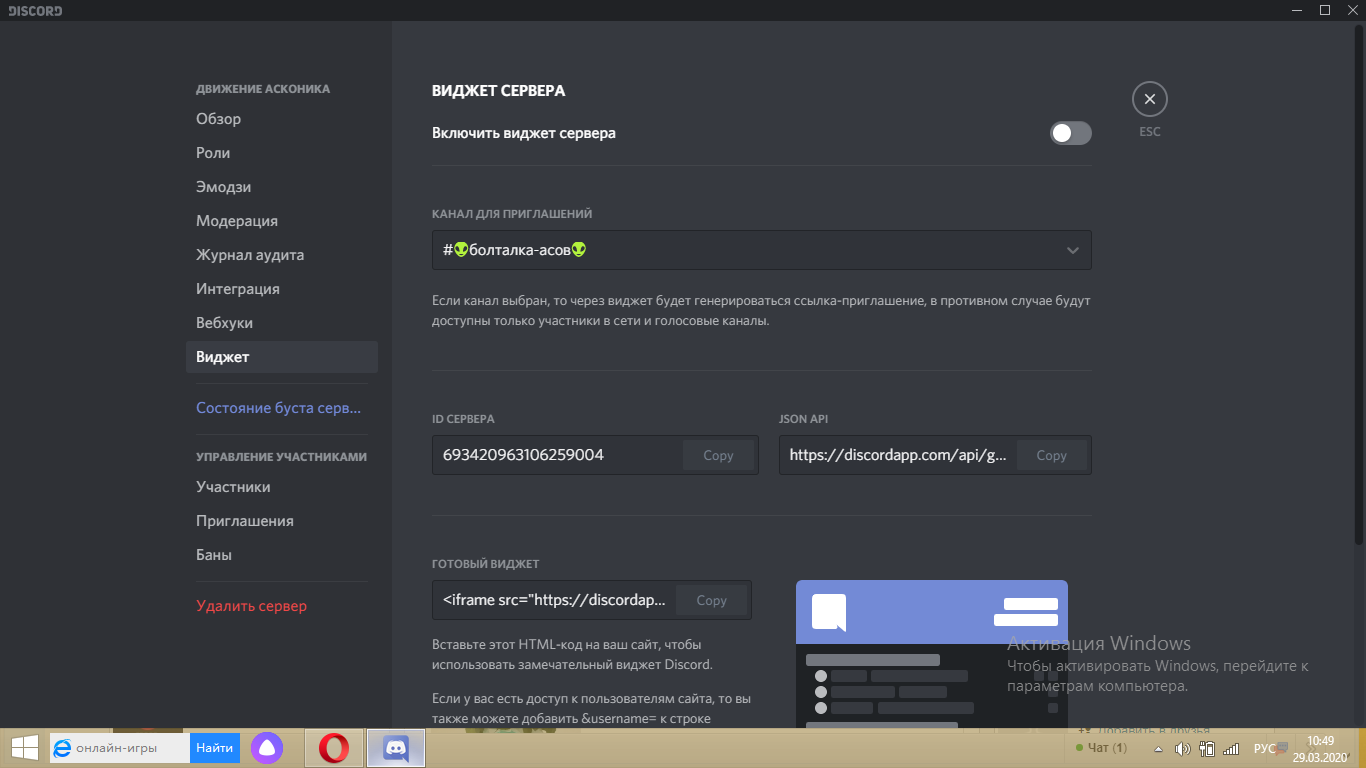
Task: Close settings with the ESC X button
Action: point(1150,99)
